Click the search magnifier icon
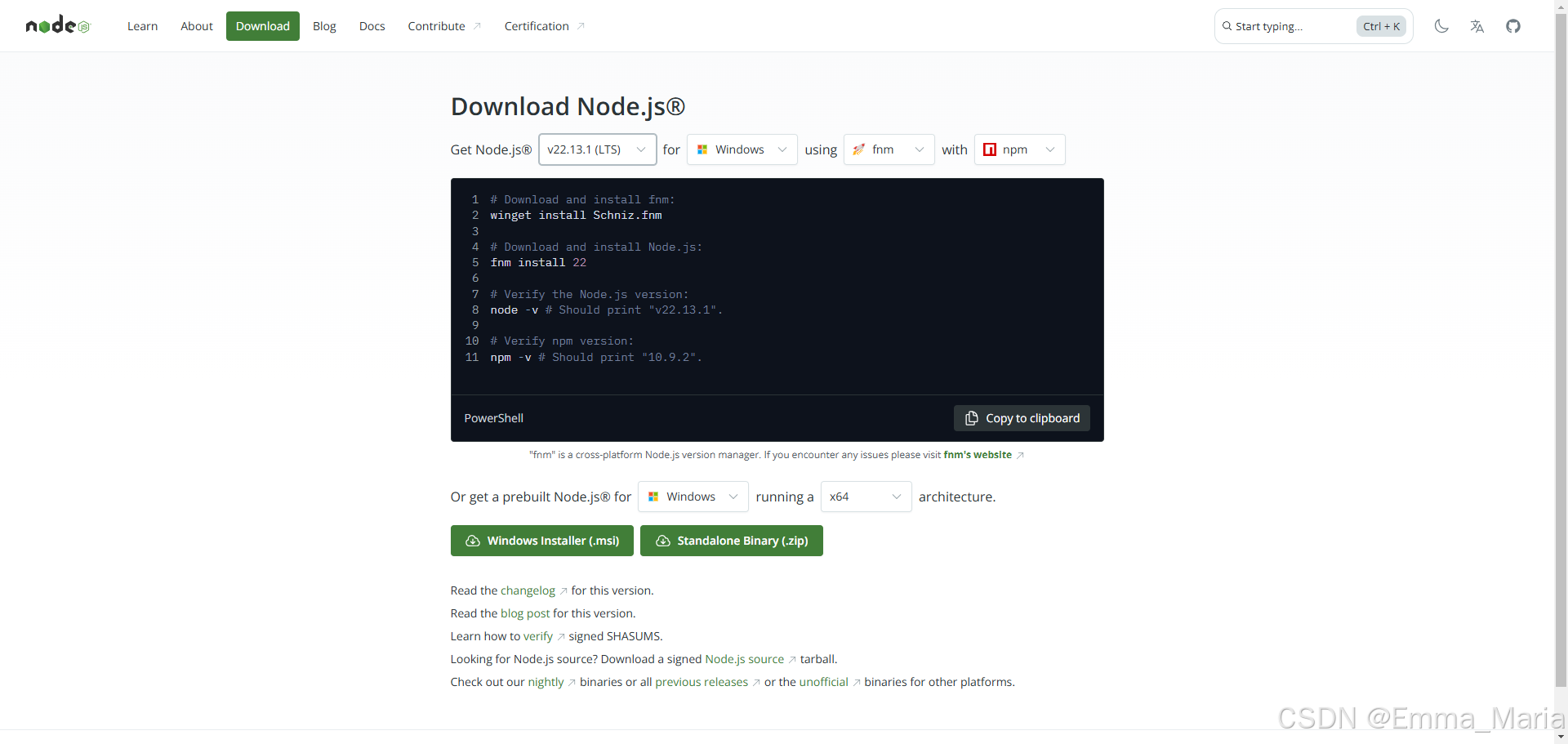 point(1227,26)
